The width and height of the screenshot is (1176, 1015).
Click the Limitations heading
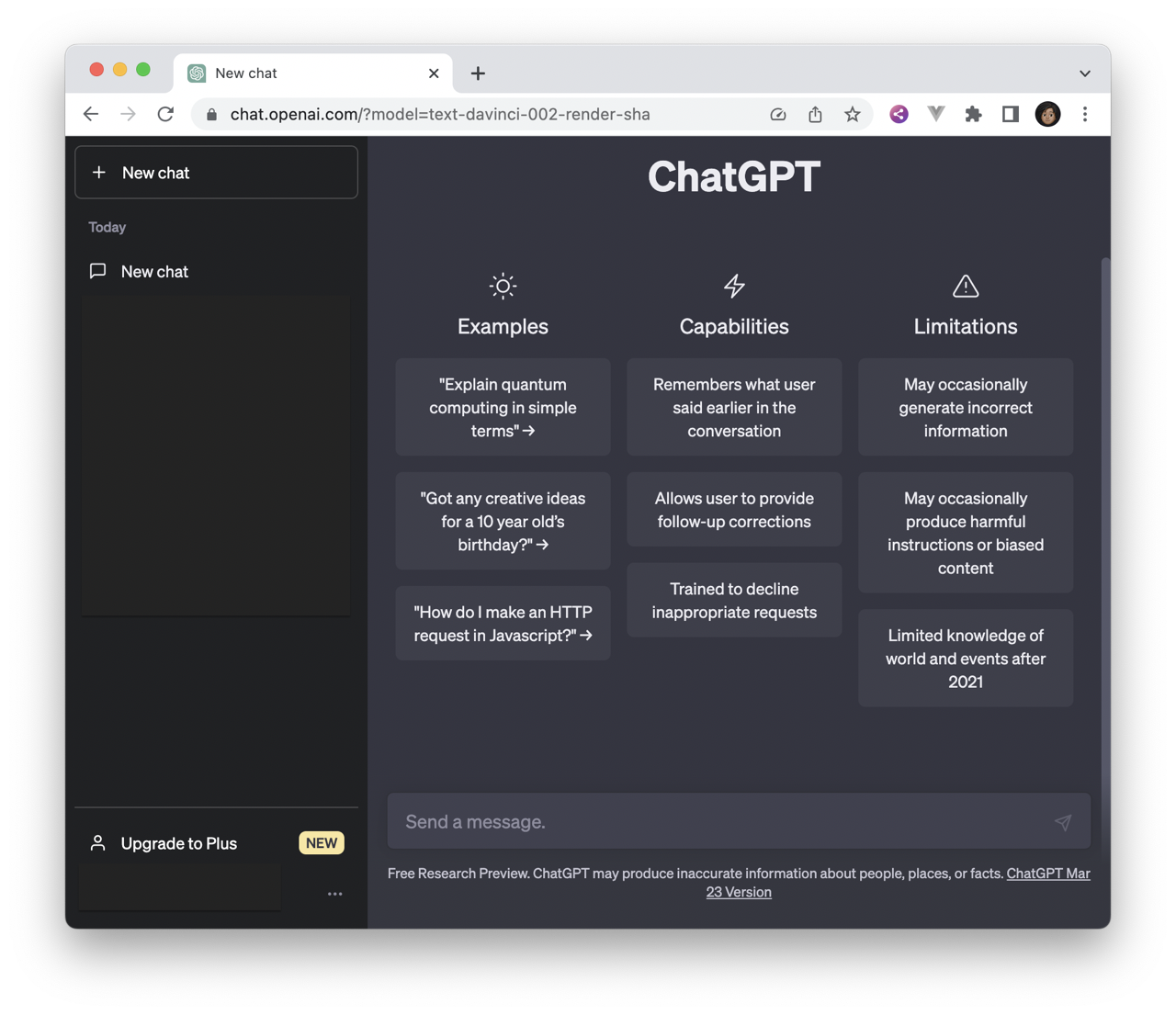pos(966,327)
